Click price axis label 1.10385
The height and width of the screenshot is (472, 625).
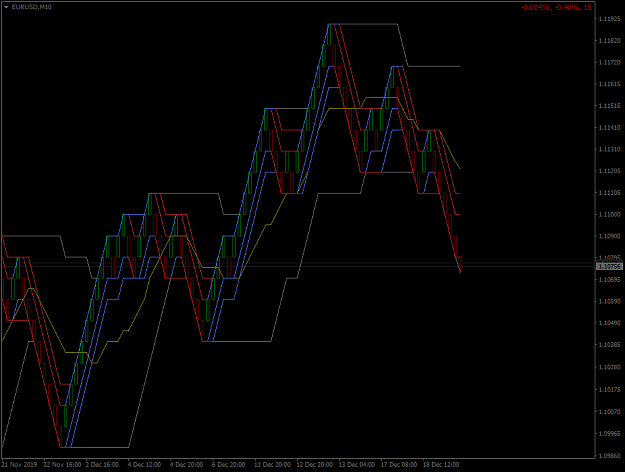pyautogui.click(x=609, y=345)
